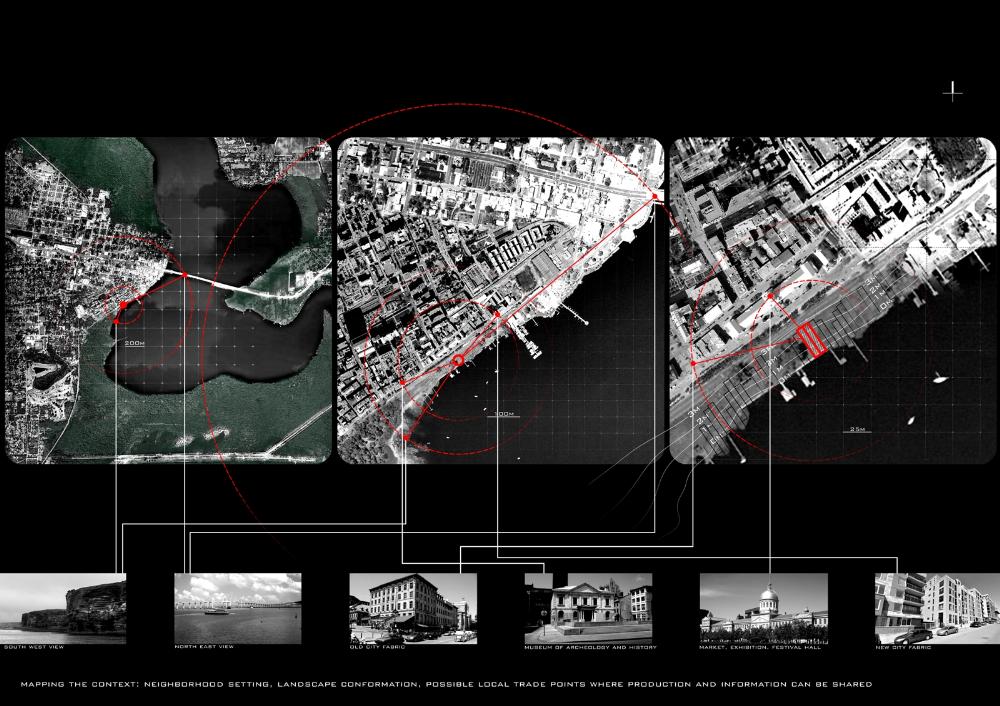Click red node at center of 200m circle

pos(122,304)
